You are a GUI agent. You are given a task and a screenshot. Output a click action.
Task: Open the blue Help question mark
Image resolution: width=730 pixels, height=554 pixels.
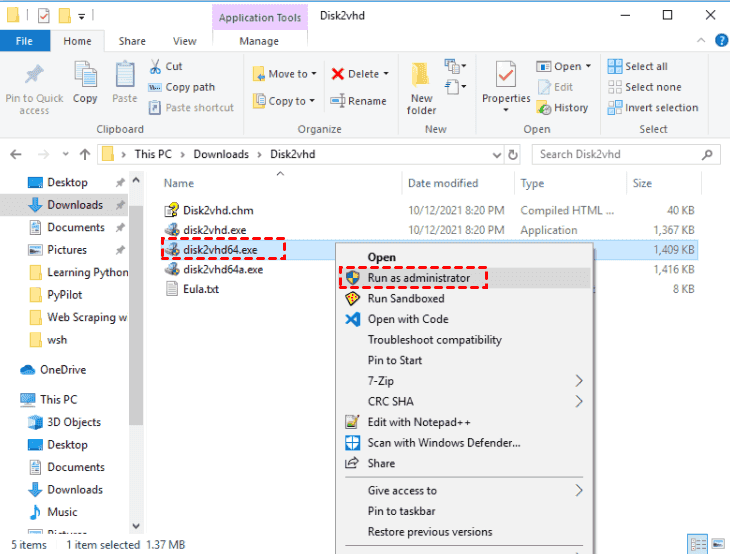tap(721, 41)
